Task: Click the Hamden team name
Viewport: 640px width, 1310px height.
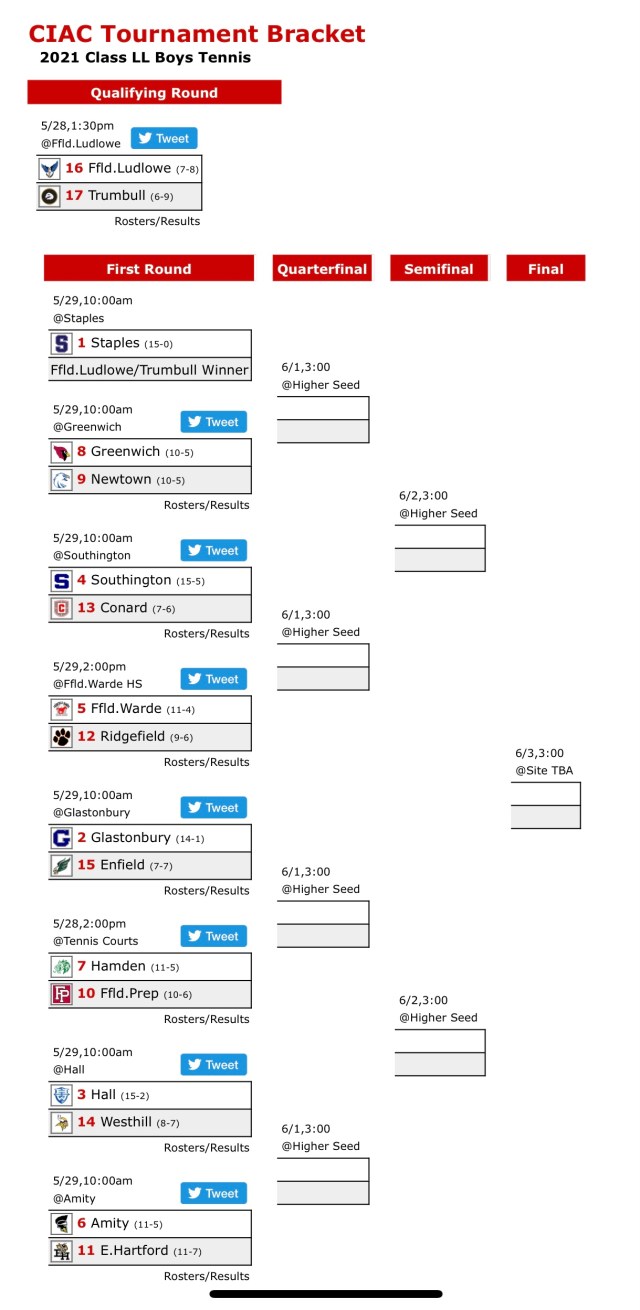Action: 118,966
